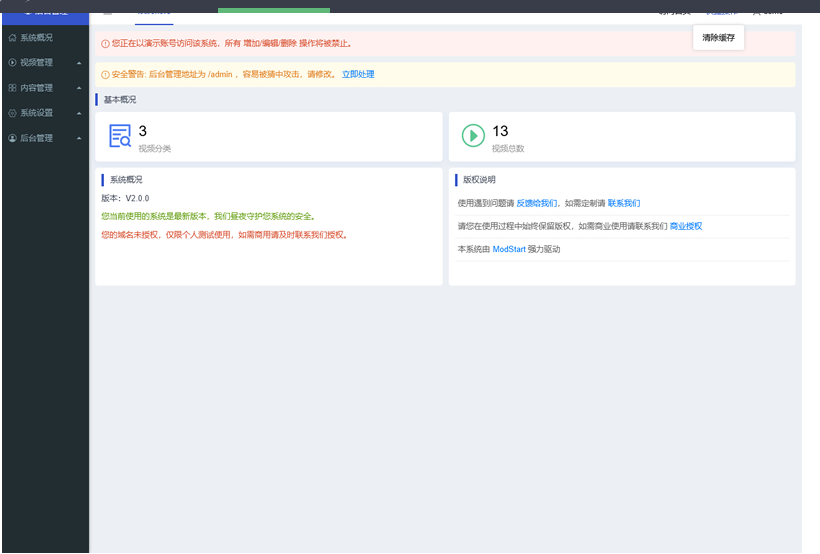Click the 版权说明 panel heading

coord(479,179)
